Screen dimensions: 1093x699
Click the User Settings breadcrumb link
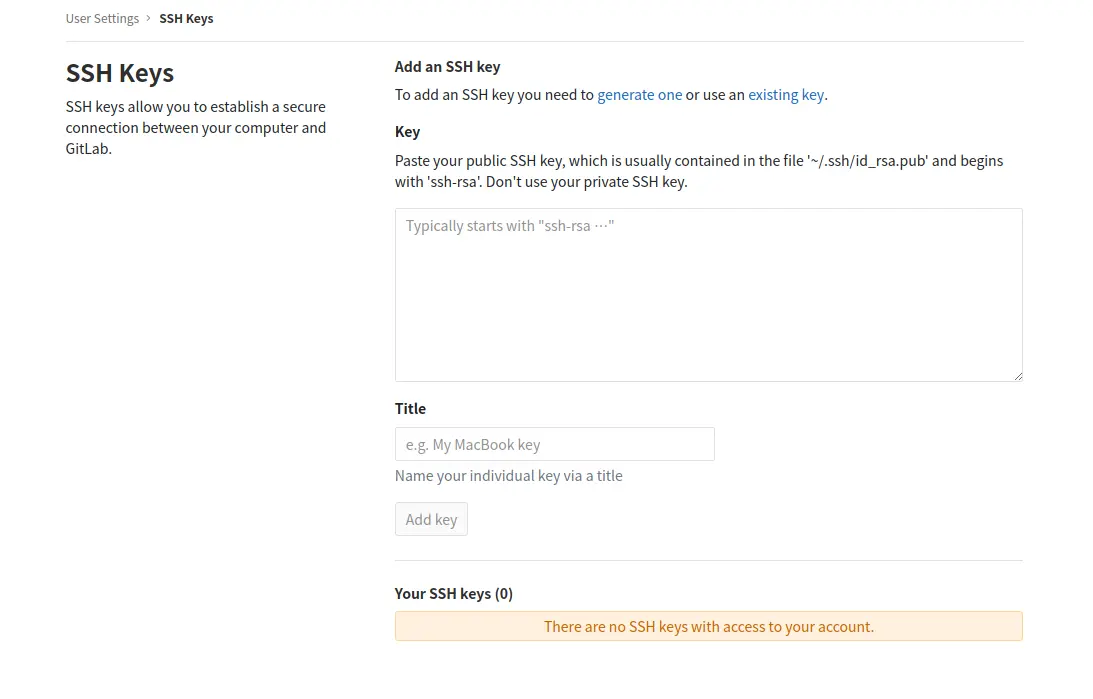tap(102, 18)
